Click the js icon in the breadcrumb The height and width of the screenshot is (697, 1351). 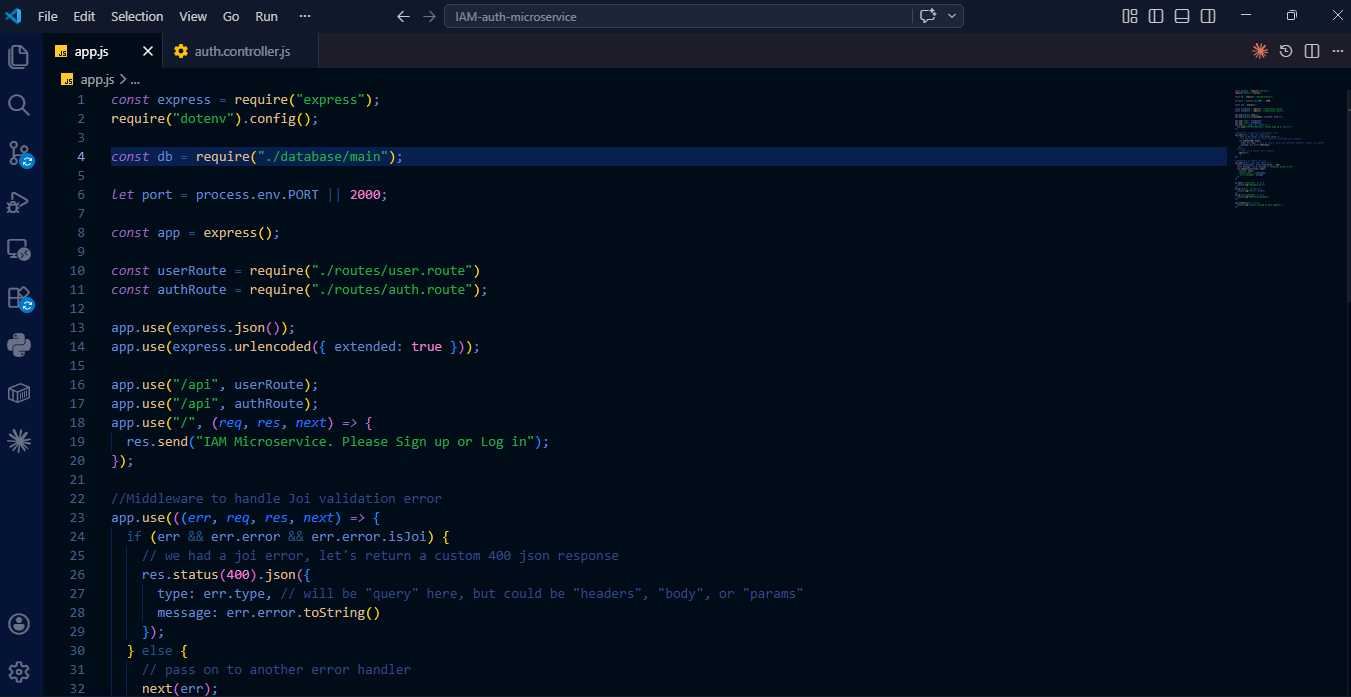click(x=68, y=79)
